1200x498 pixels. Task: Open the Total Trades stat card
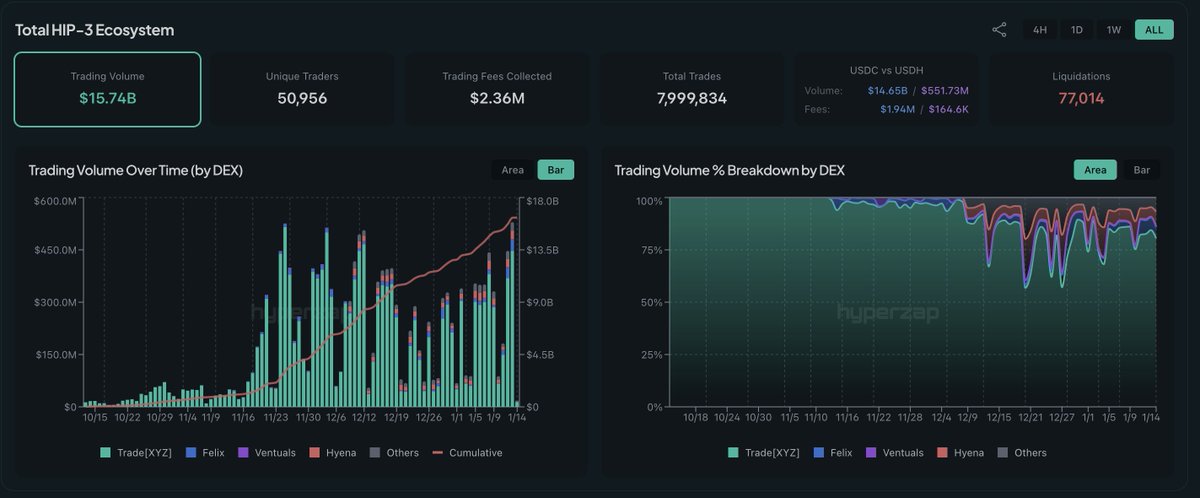(x=692, y=89)
